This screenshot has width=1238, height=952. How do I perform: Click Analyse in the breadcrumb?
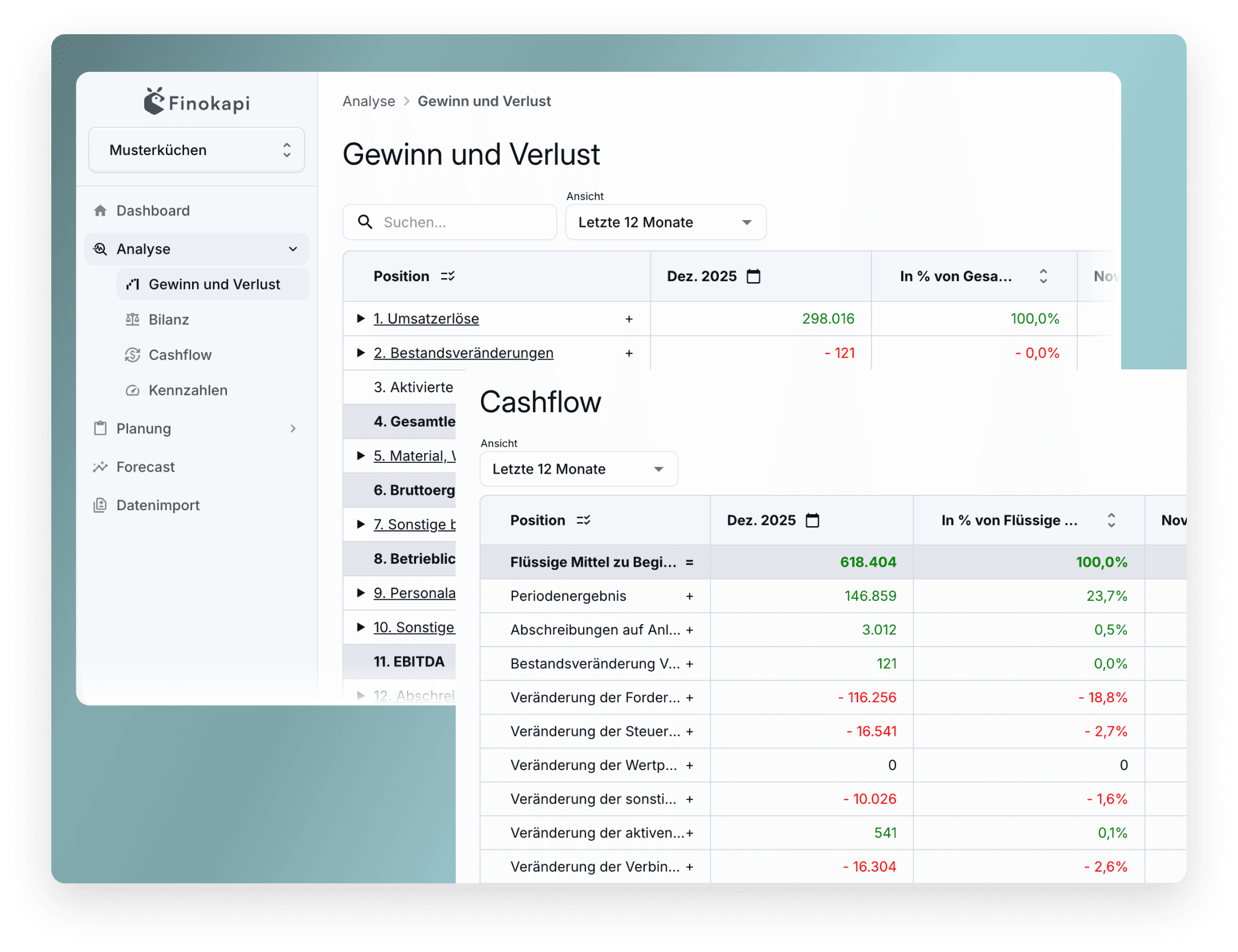(x=368, y=101)
